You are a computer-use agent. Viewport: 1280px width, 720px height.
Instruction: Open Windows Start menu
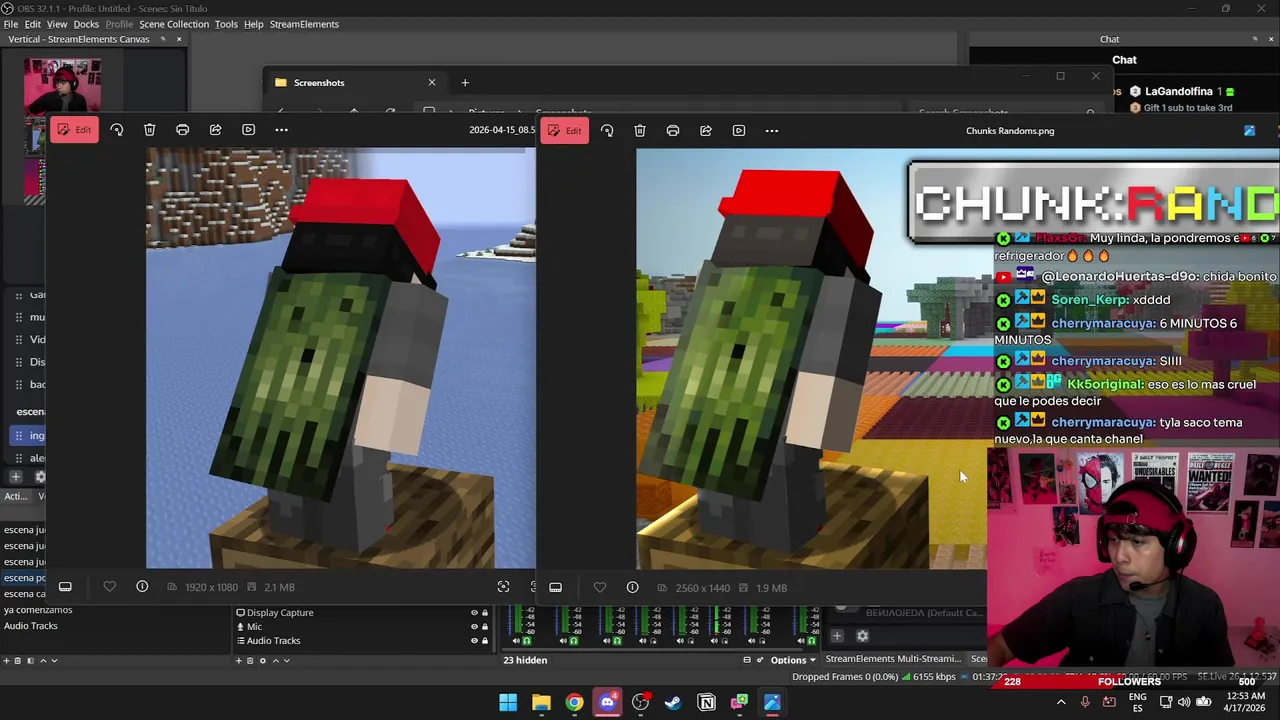[x=508, y=703]
